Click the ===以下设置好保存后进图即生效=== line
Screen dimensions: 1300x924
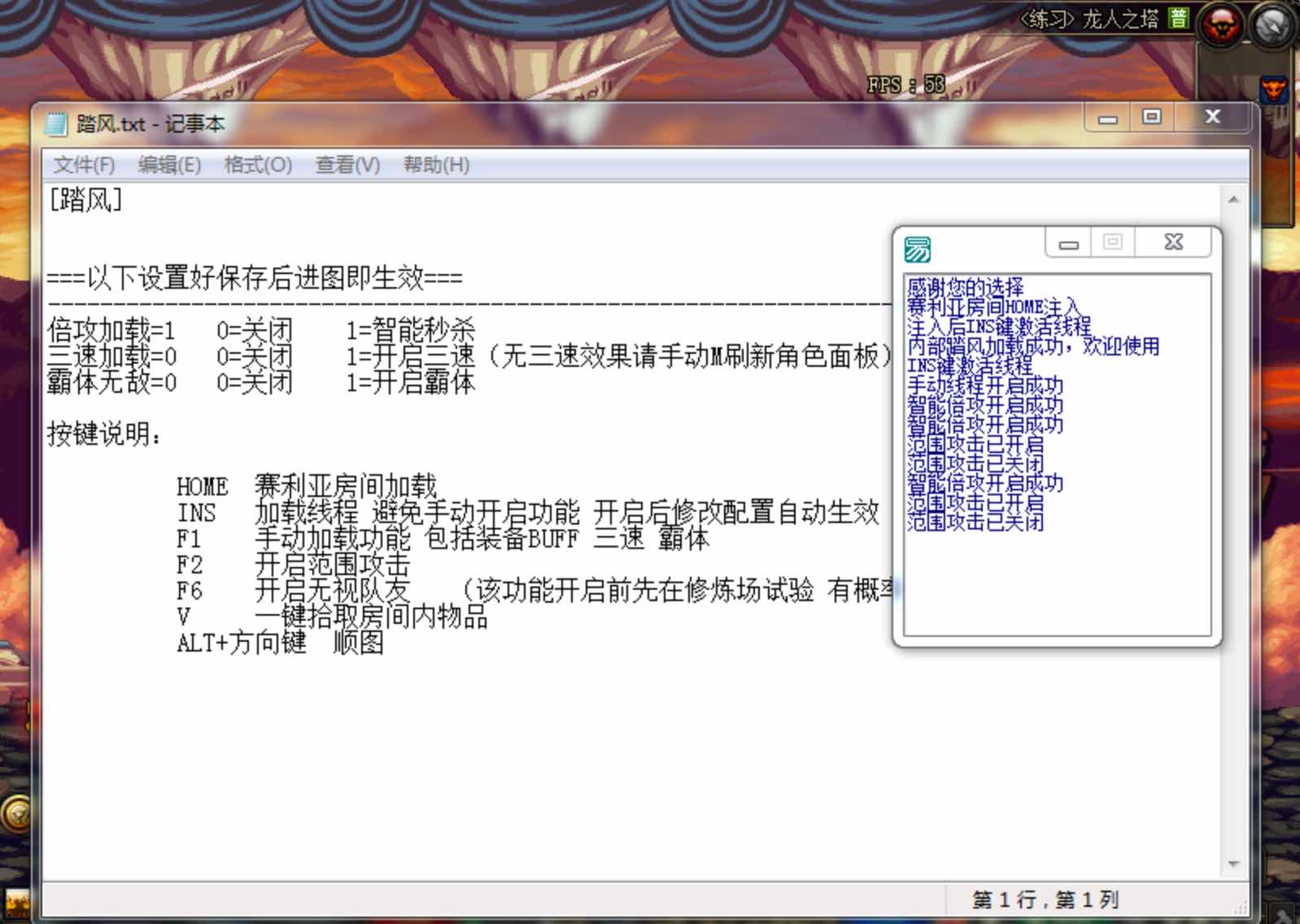[x=255, y=278]
